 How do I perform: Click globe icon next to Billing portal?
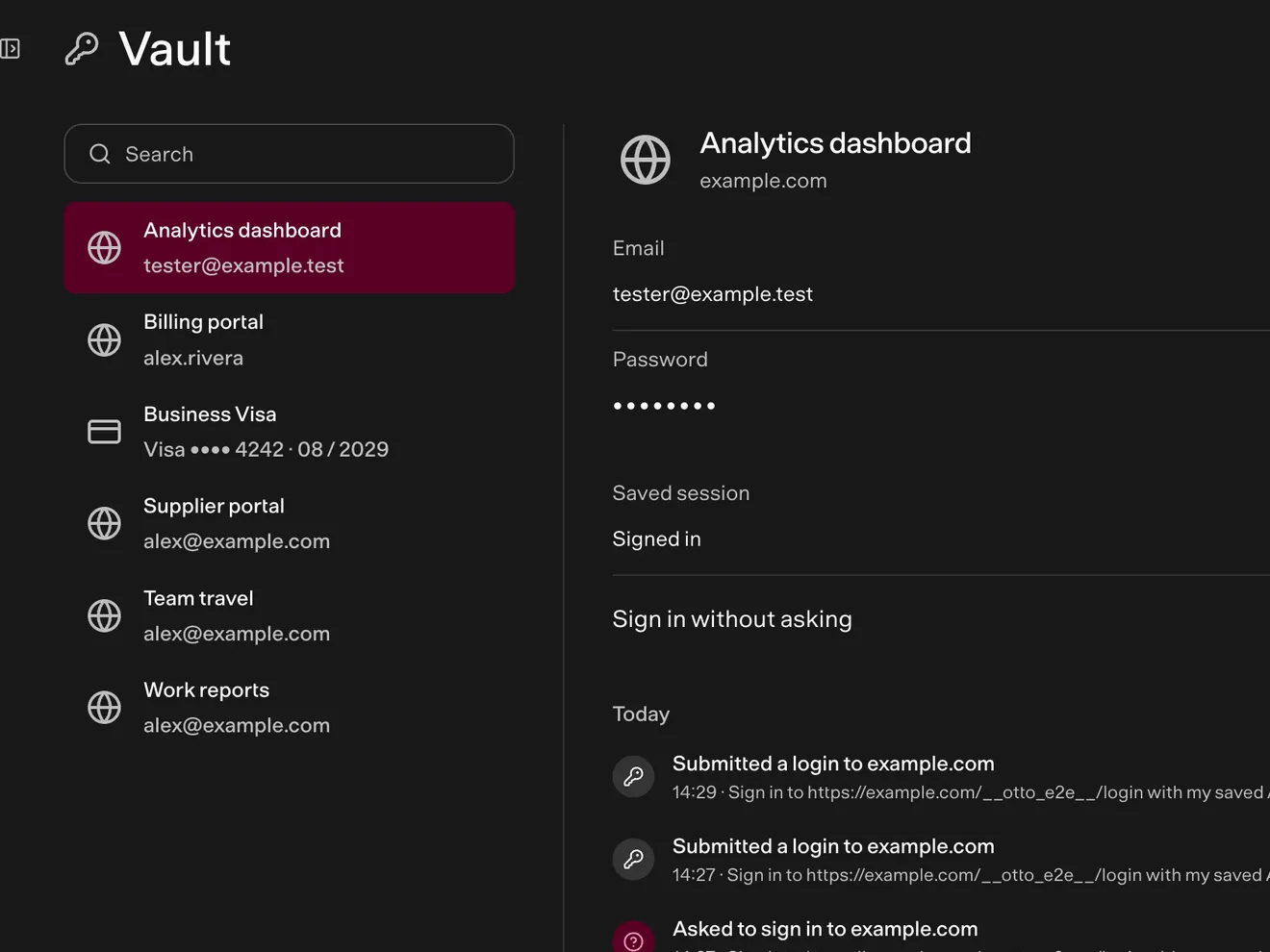tap(104, 339)
